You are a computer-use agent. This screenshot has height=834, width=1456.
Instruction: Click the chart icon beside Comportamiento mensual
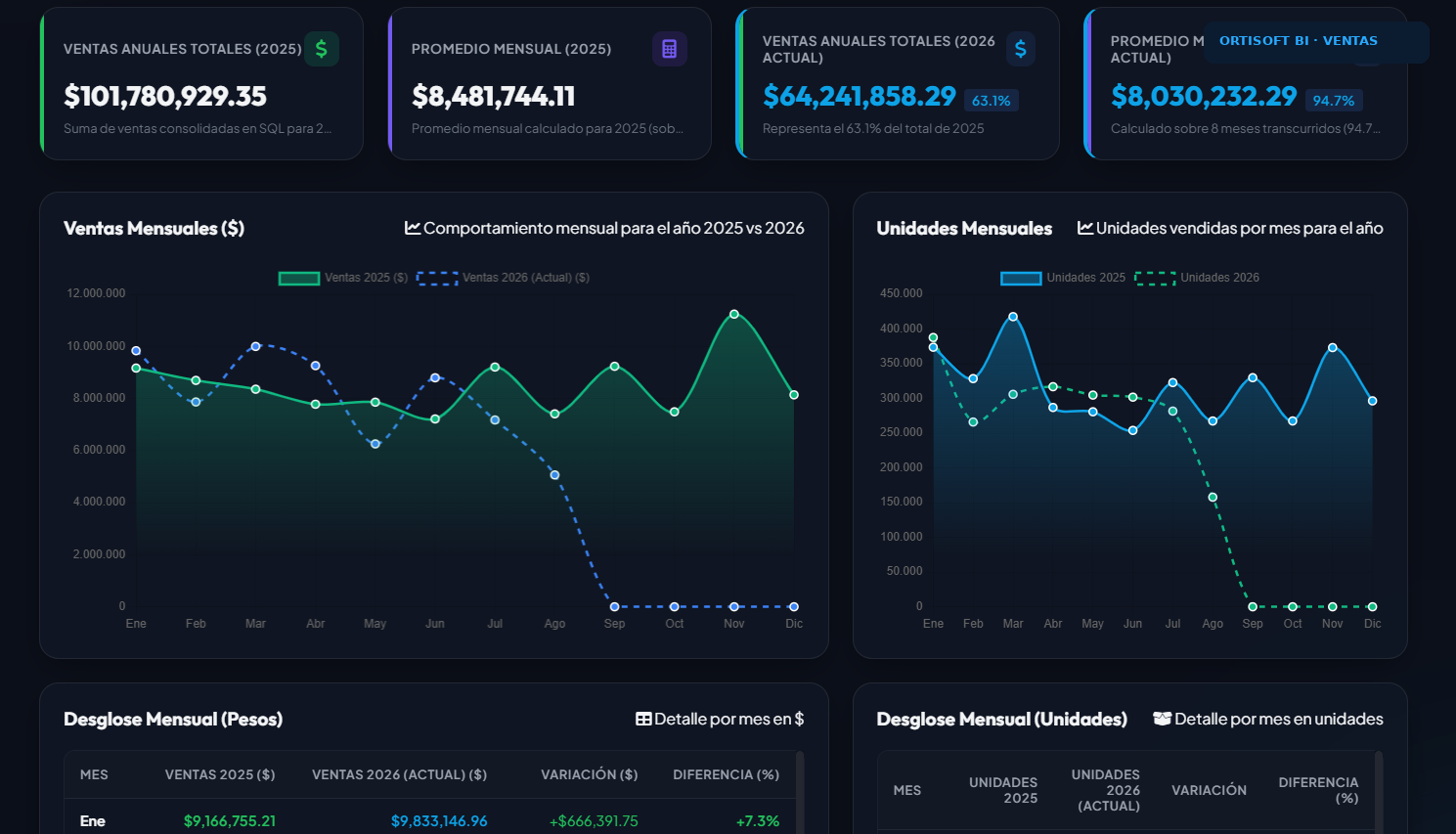(413, 228)
